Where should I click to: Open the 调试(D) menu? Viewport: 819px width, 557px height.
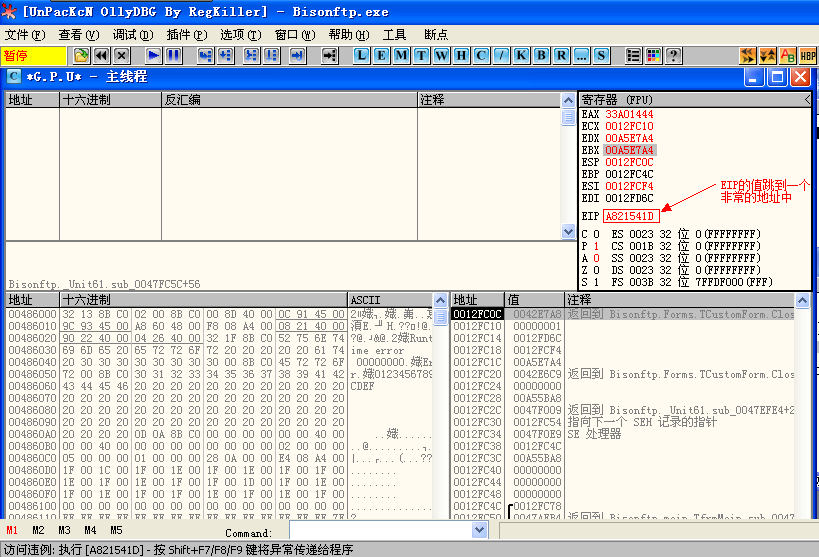click(133, 35)
